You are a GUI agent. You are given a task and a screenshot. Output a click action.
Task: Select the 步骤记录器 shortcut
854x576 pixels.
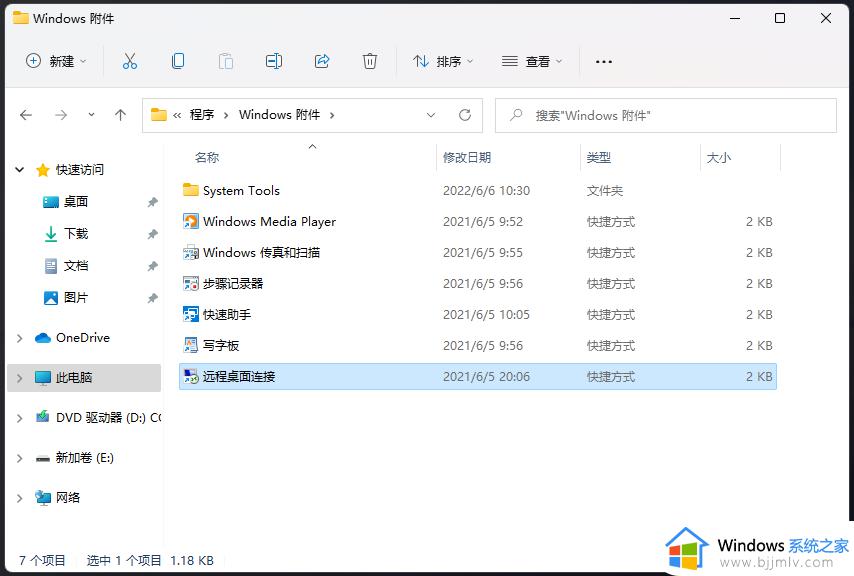(478, 284)
